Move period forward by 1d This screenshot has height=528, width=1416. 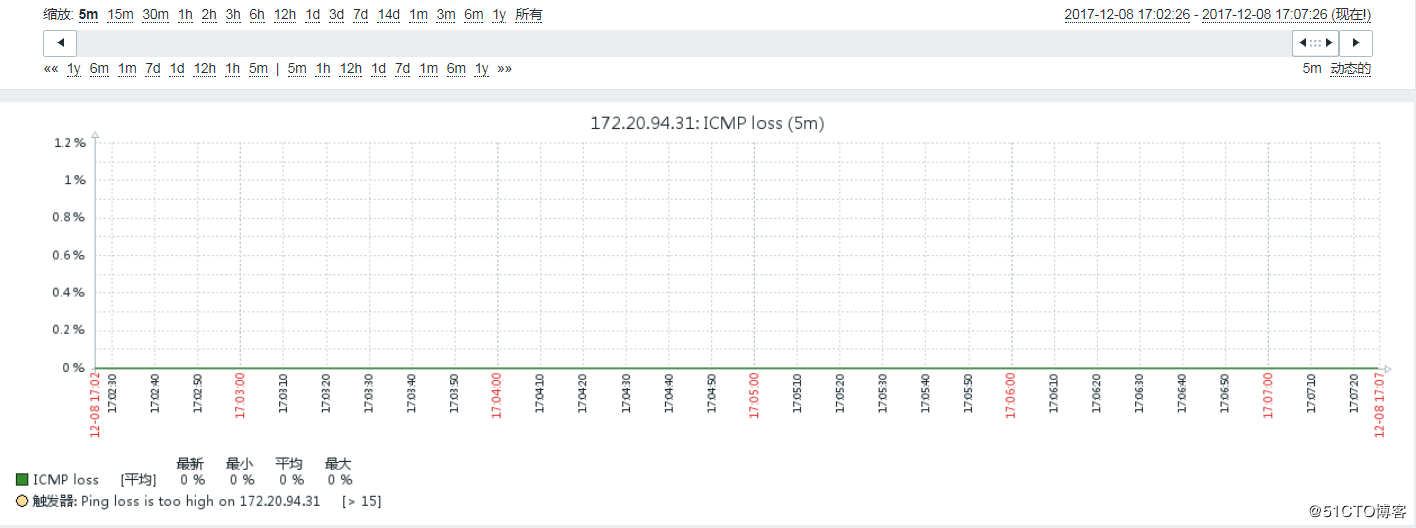pos(378,69)
